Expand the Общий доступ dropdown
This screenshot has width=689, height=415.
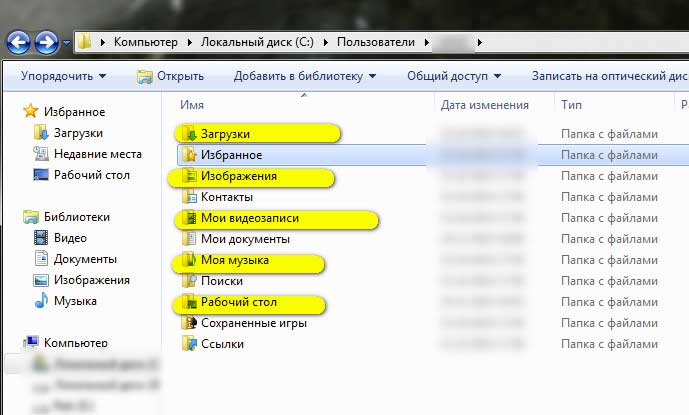coord(452,76)
